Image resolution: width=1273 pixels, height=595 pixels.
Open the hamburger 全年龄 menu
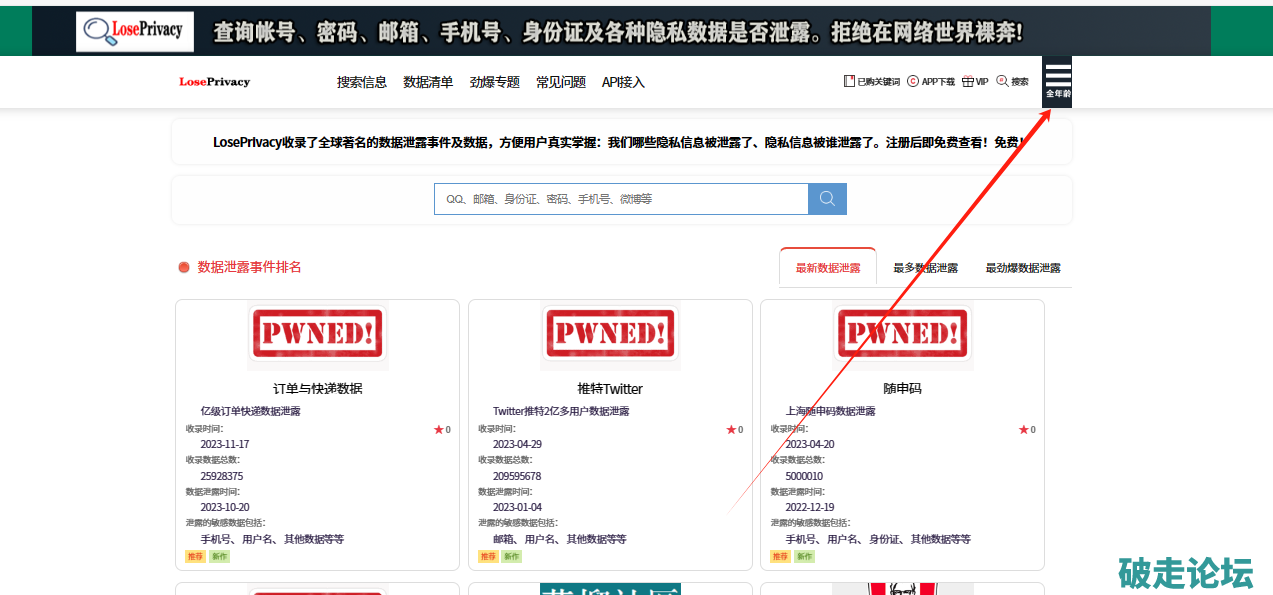1057,80
